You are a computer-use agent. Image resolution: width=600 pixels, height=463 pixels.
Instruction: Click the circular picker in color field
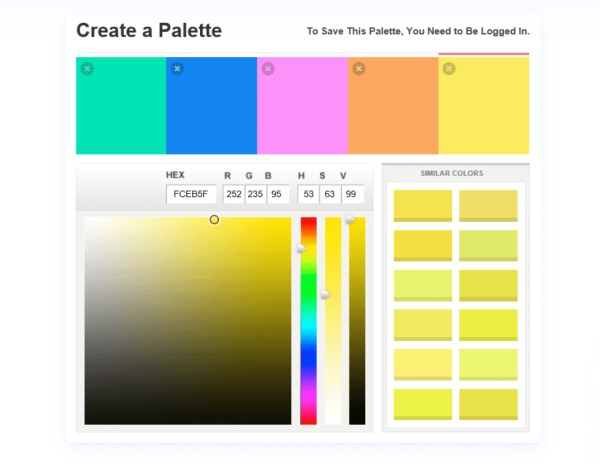pyautogui.click(x=214, y=220)
